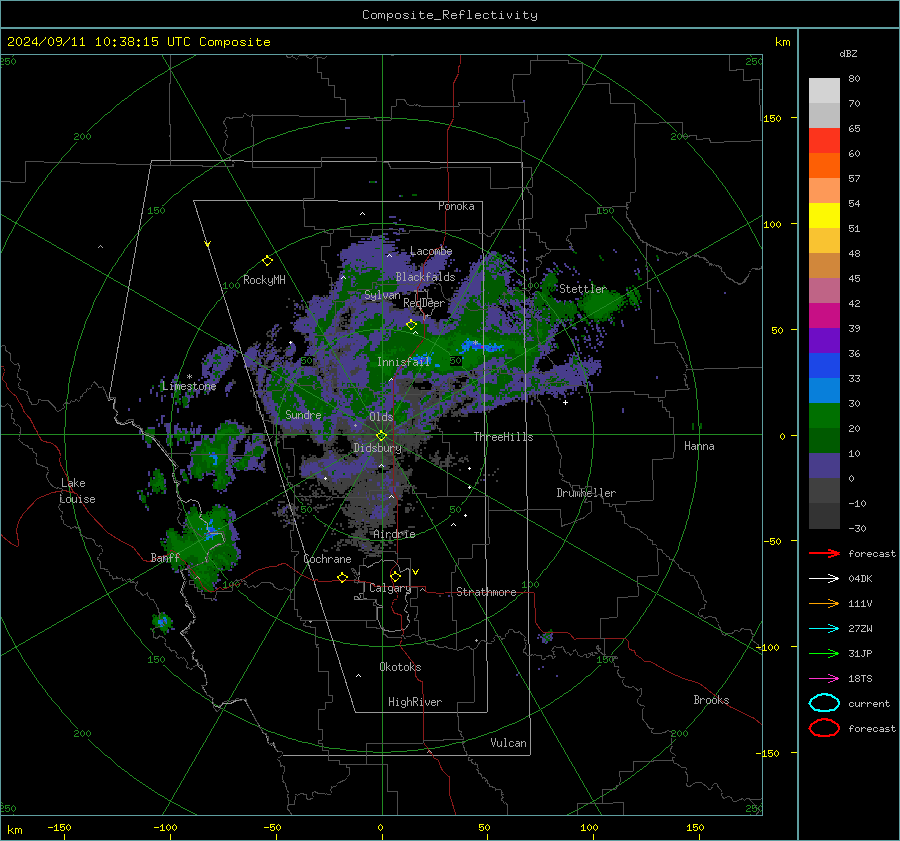The width and height of the screenshot is (900, 841).
Task: Click the Ponoka city label
Action: (x=456, y=206)
